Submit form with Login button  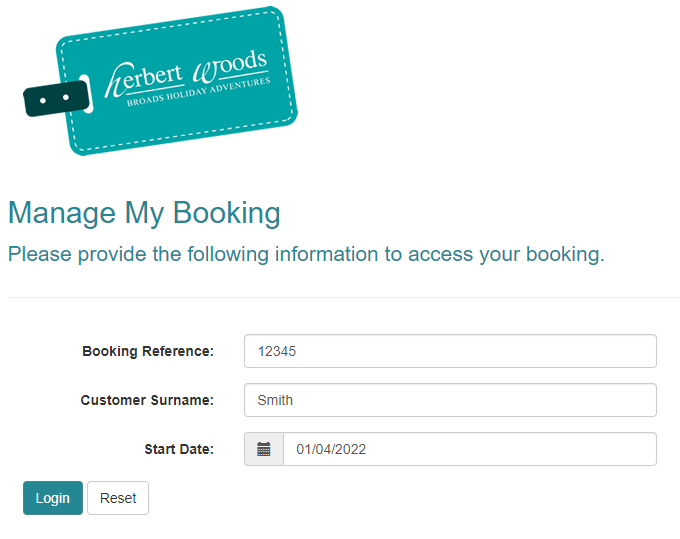(x=53, y=498)
